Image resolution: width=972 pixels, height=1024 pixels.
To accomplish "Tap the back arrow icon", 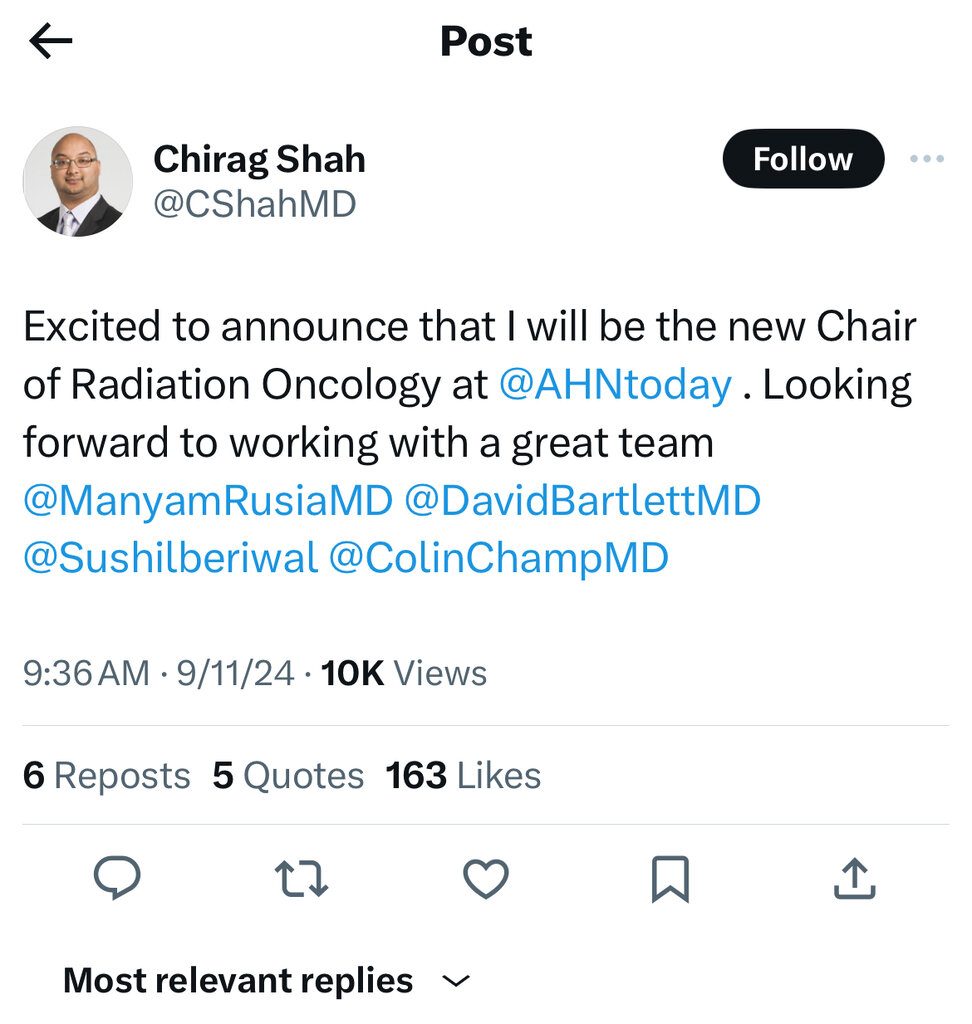I will [x=51, y=41].
